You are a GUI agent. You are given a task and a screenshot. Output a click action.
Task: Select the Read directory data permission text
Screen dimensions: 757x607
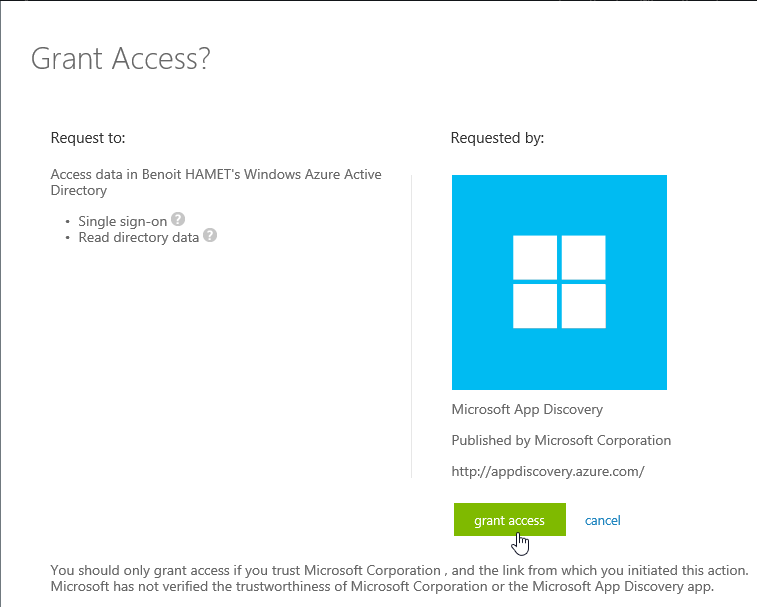(x=139, y=238)
